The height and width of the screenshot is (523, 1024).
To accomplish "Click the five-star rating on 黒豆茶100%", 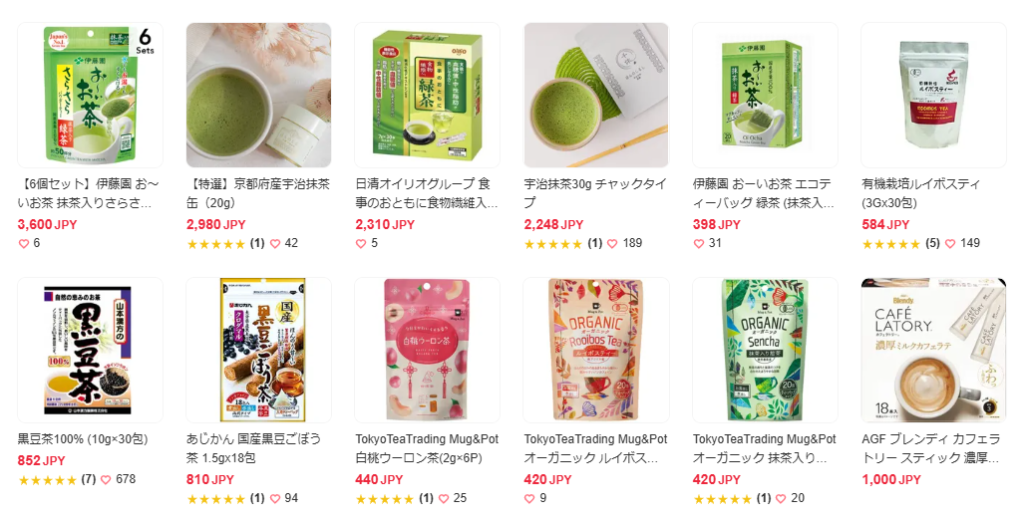I will pyautogui.click(x=48, y=481).
